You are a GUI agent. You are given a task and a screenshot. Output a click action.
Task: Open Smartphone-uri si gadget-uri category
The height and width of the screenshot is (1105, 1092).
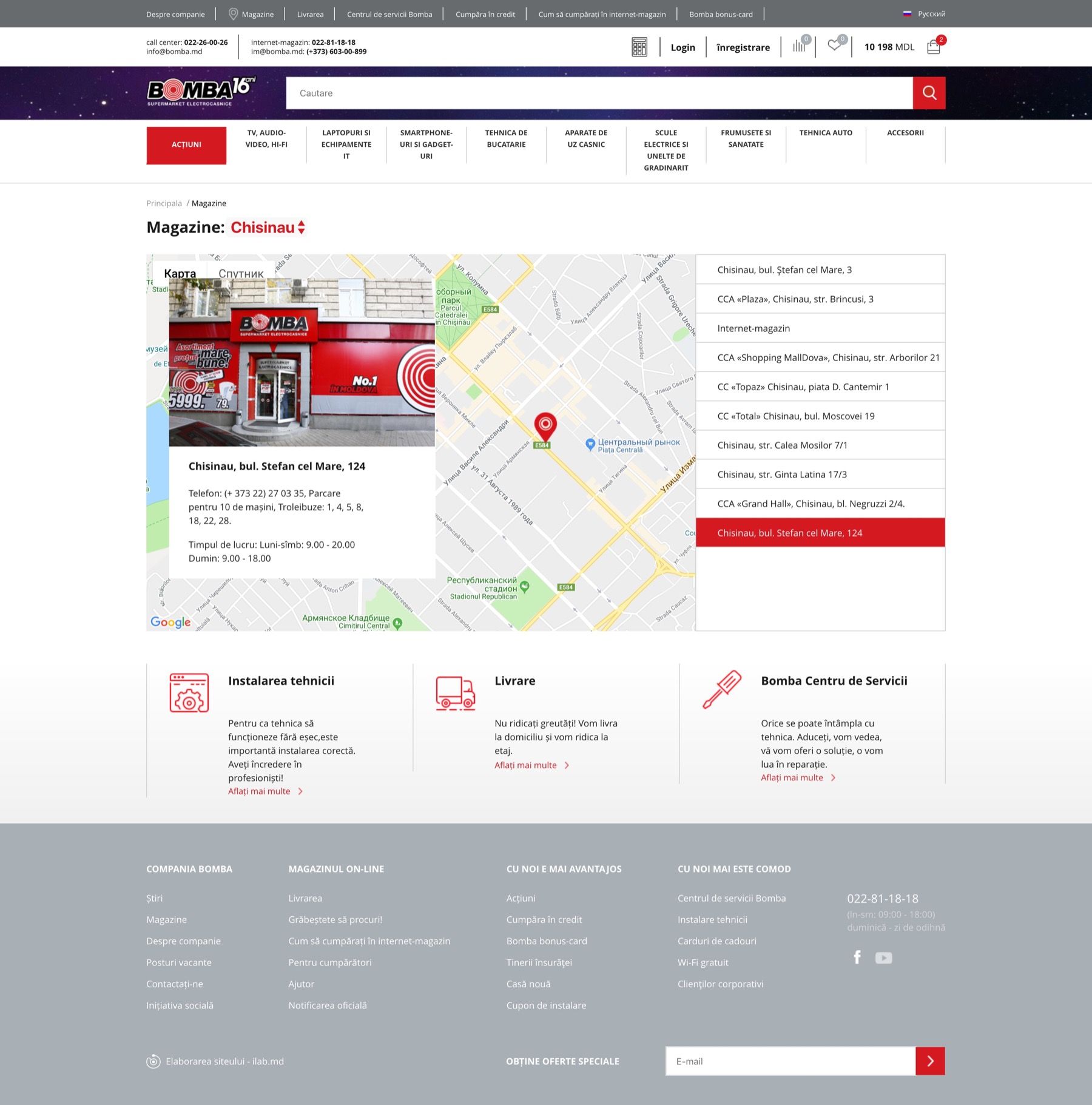point(426,144)
